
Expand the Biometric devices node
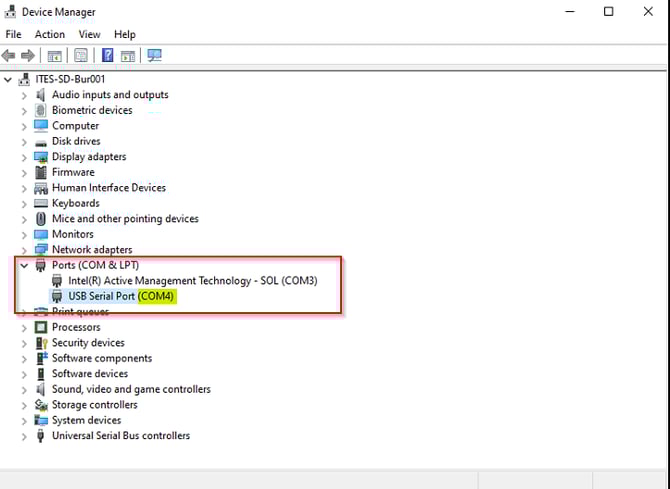pyautogui.click(x=24, y=111)
